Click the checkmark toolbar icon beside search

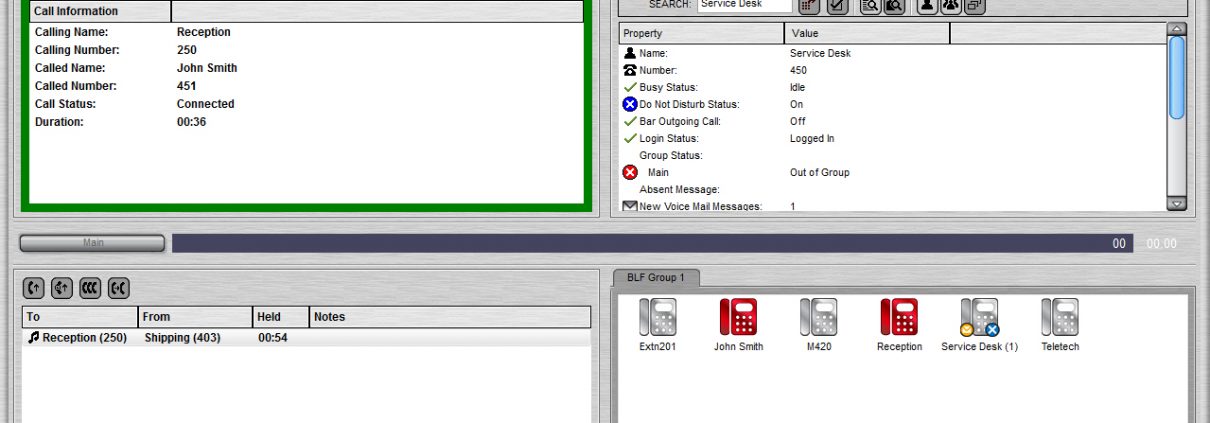(837, 6)
